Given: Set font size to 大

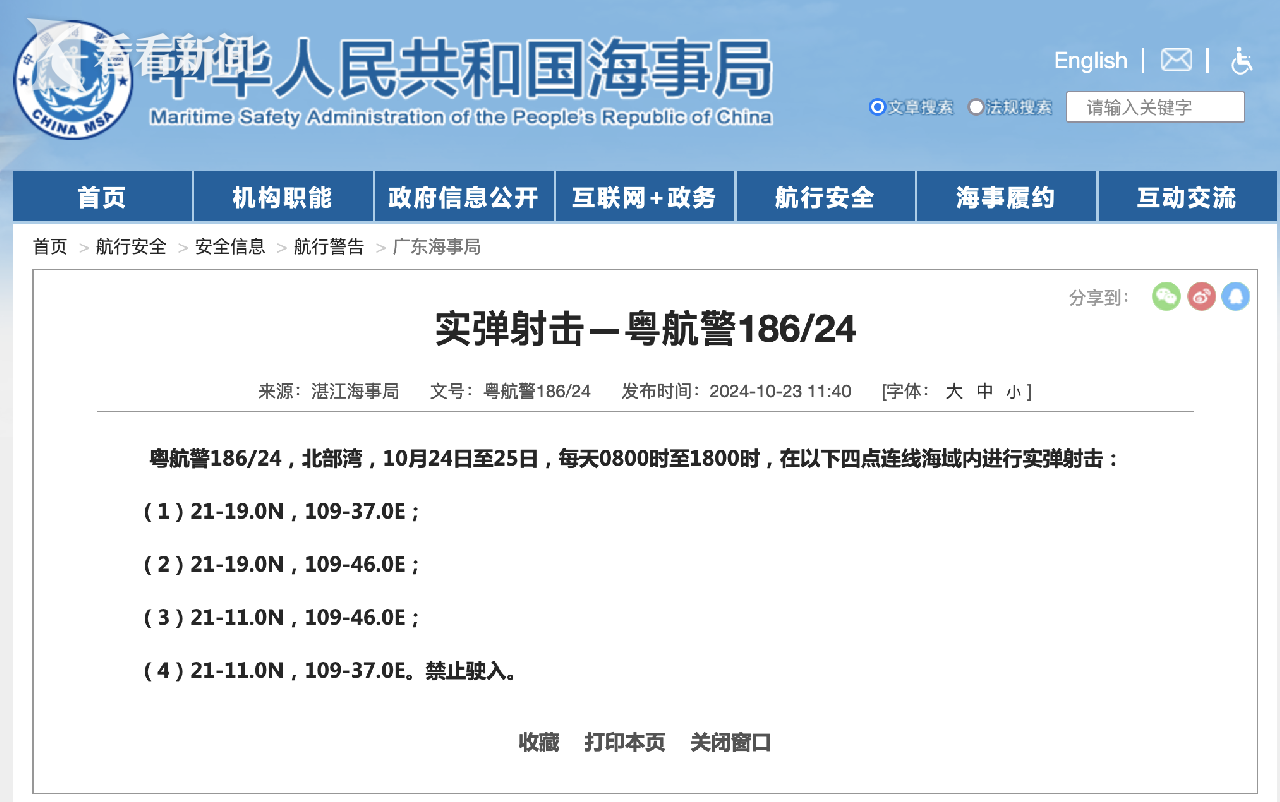Looking at the screenshot, I should click(954, 392).
